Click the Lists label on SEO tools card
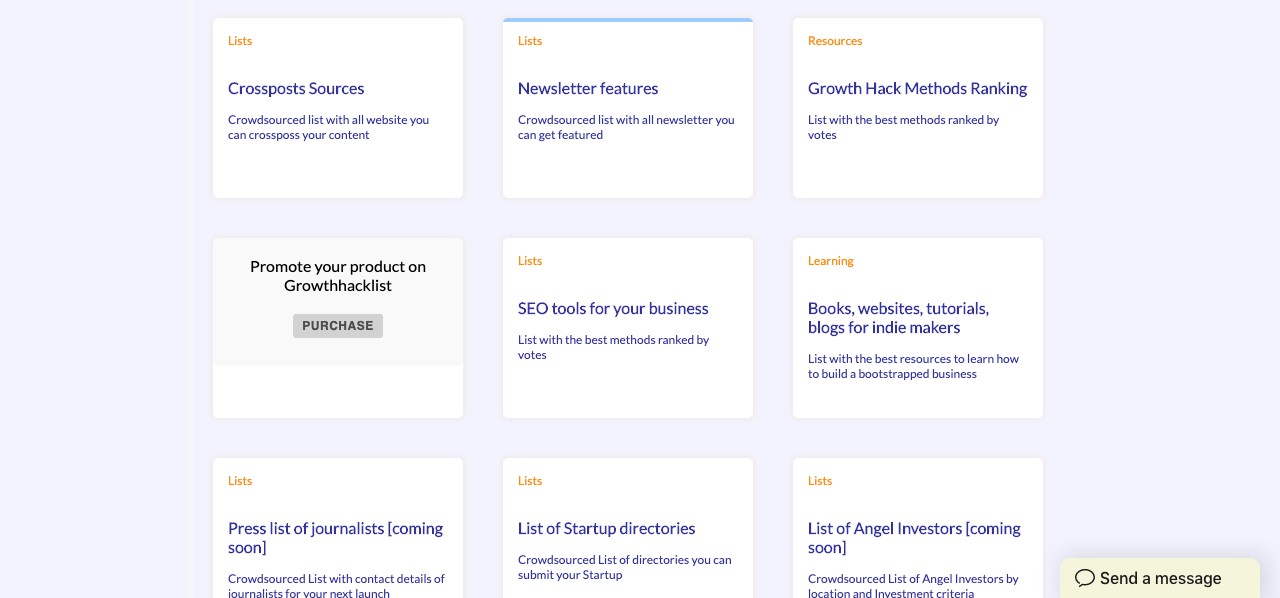This screenshot has height=598, width=1280. (530, 260)
